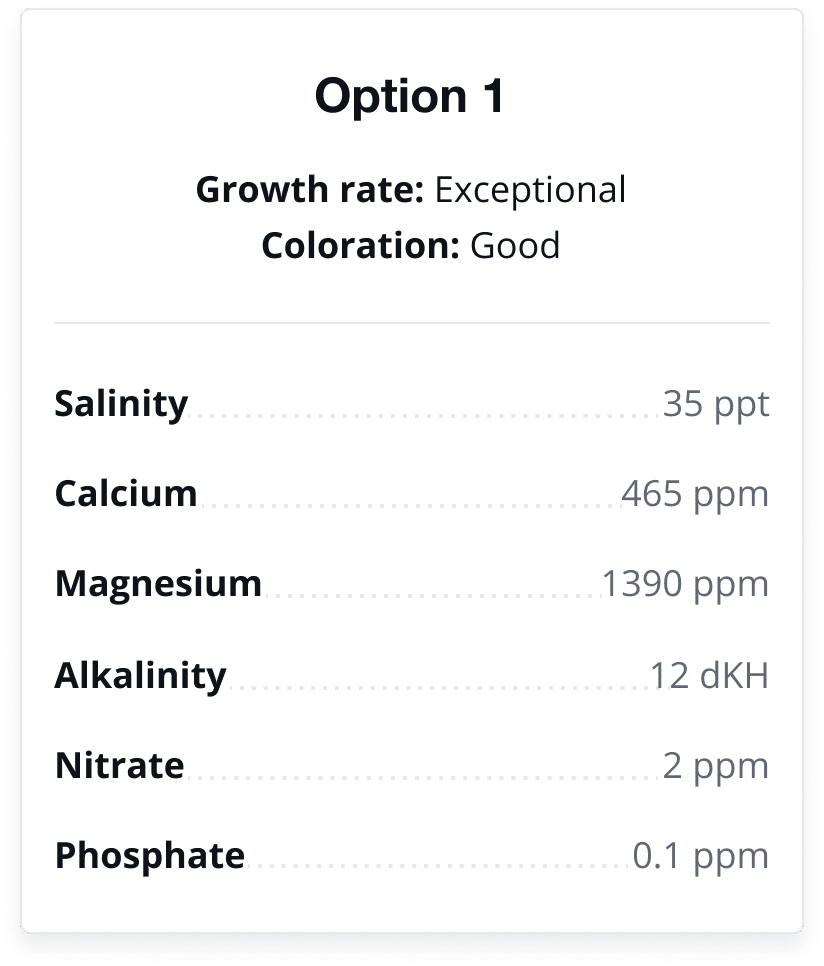Viewport: 824px width, 966px height.
Task: Select the 12 dKH alkalinity value
Action: pos(709,676)
